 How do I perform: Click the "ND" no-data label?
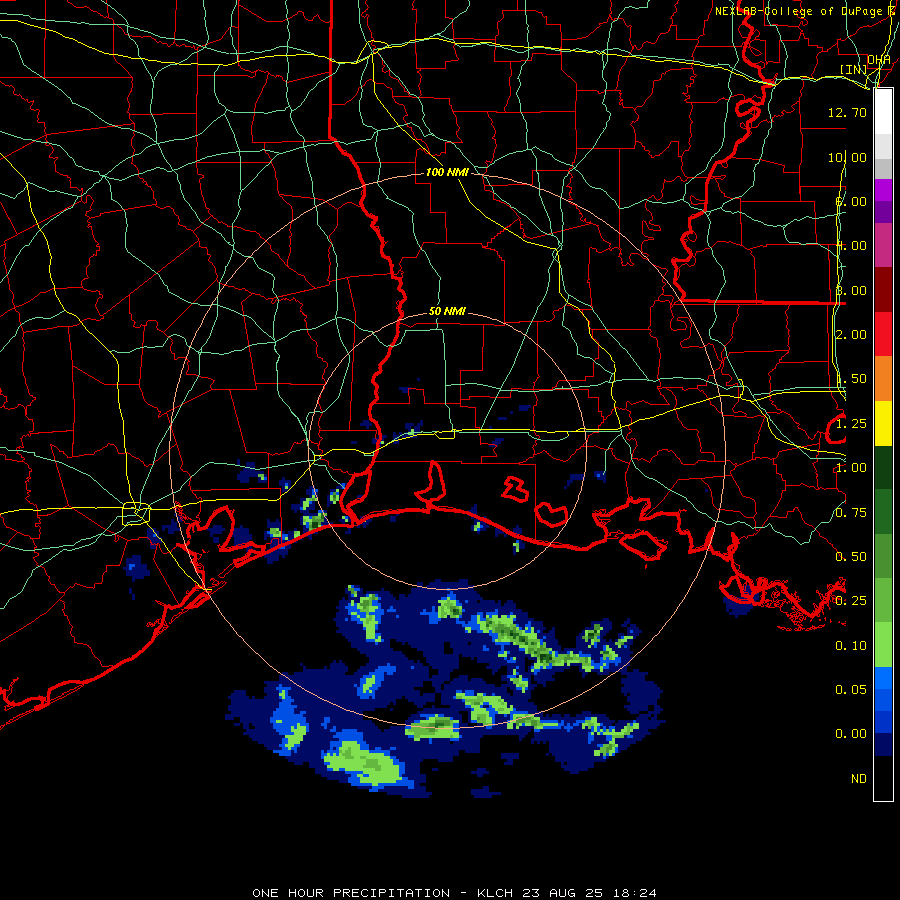(x=859, y=779)
